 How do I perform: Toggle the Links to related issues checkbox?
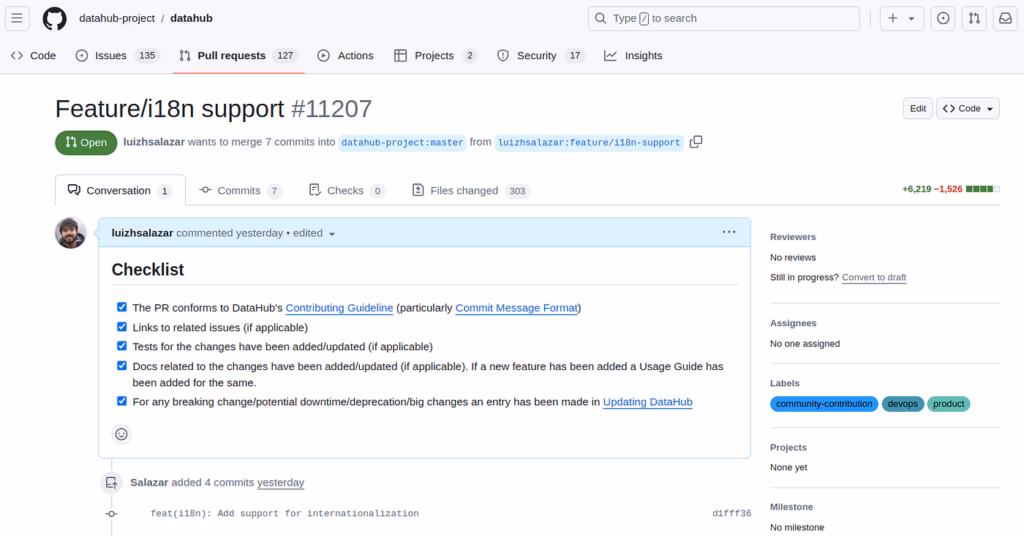point(122,327)
